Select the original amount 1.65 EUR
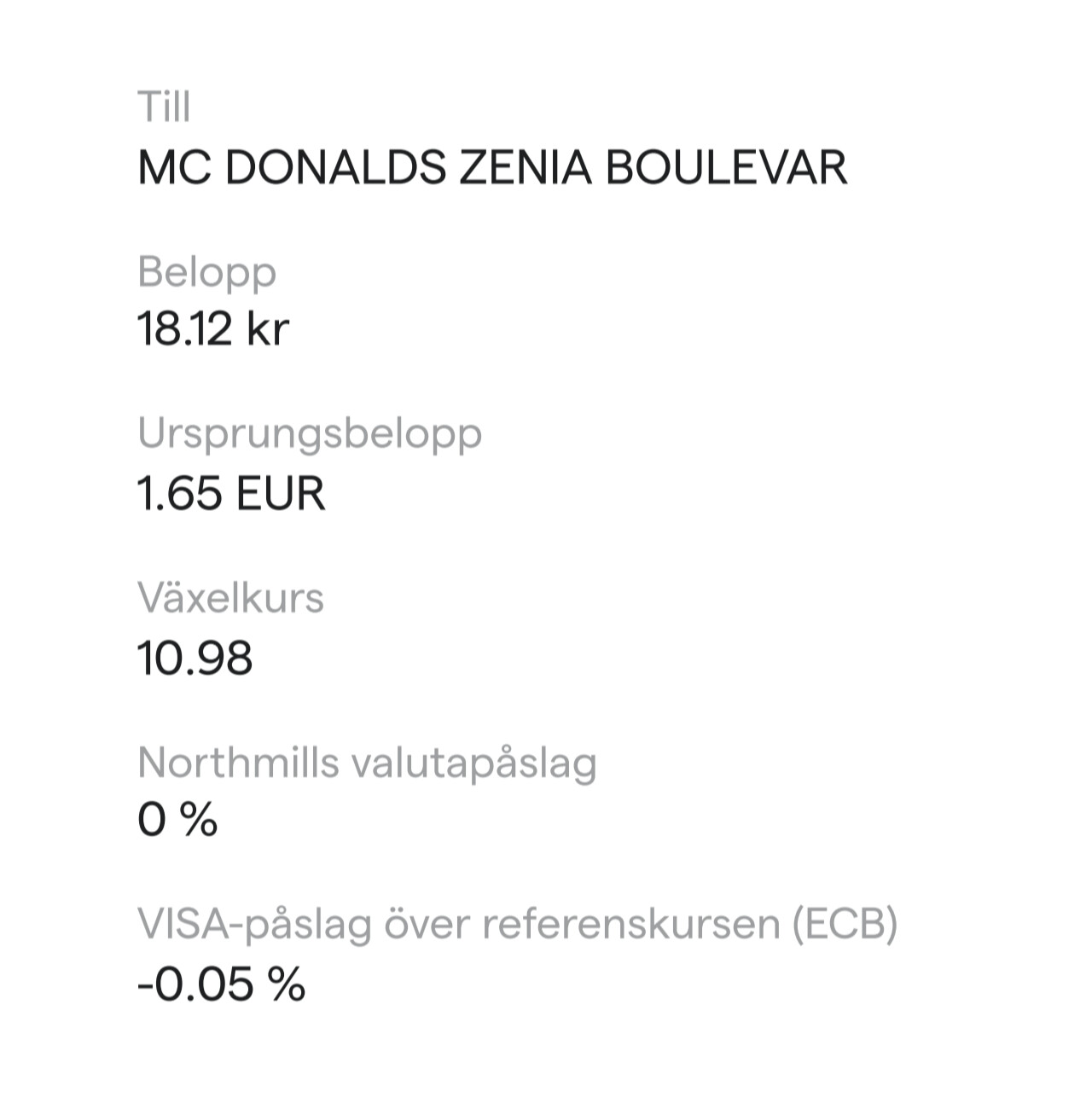Image resolution: width=1092 pixels, height=1109 pixels. coord(231,494)
